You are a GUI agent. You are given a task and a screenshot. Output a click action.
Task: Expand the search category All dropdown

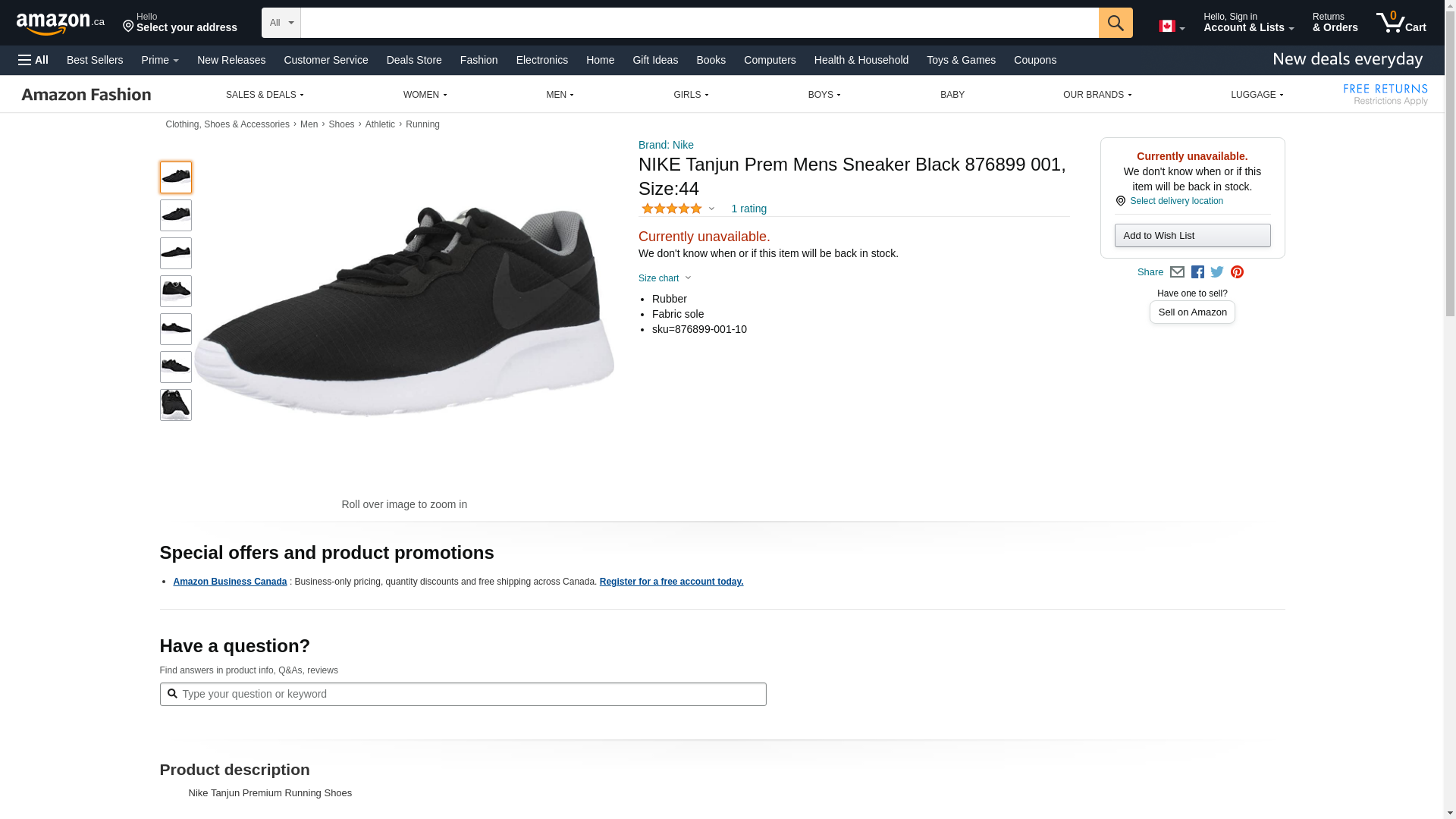click(x=281, y=23)
